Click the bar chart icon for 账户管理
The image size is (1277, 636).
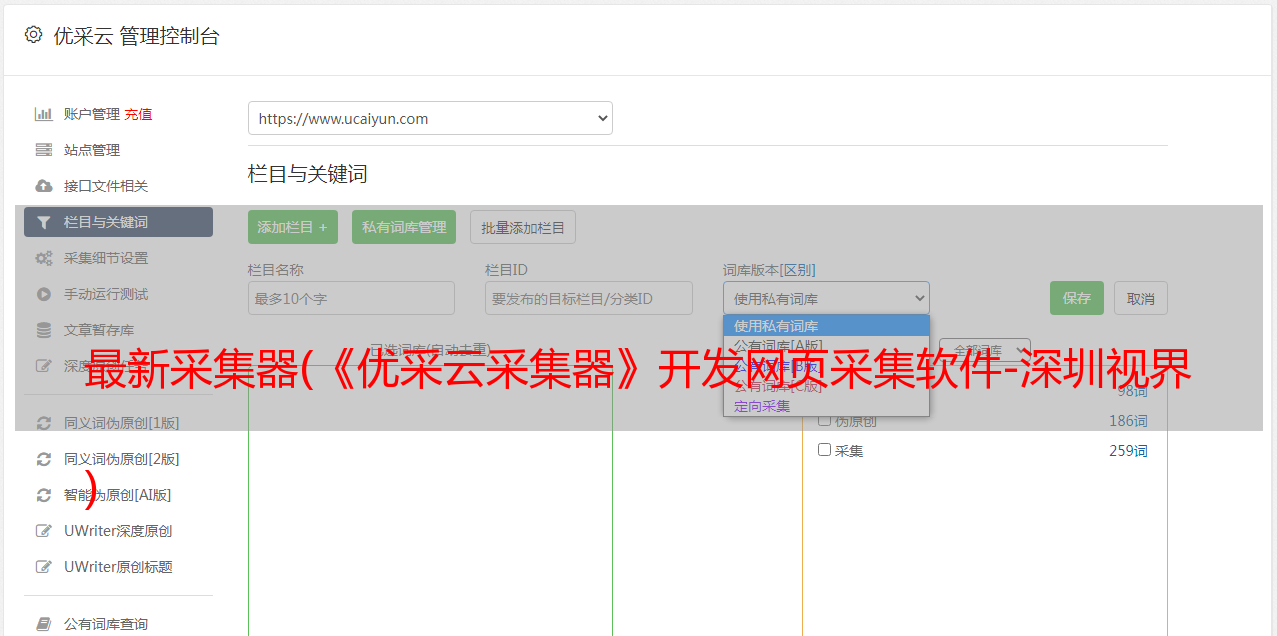43,114
